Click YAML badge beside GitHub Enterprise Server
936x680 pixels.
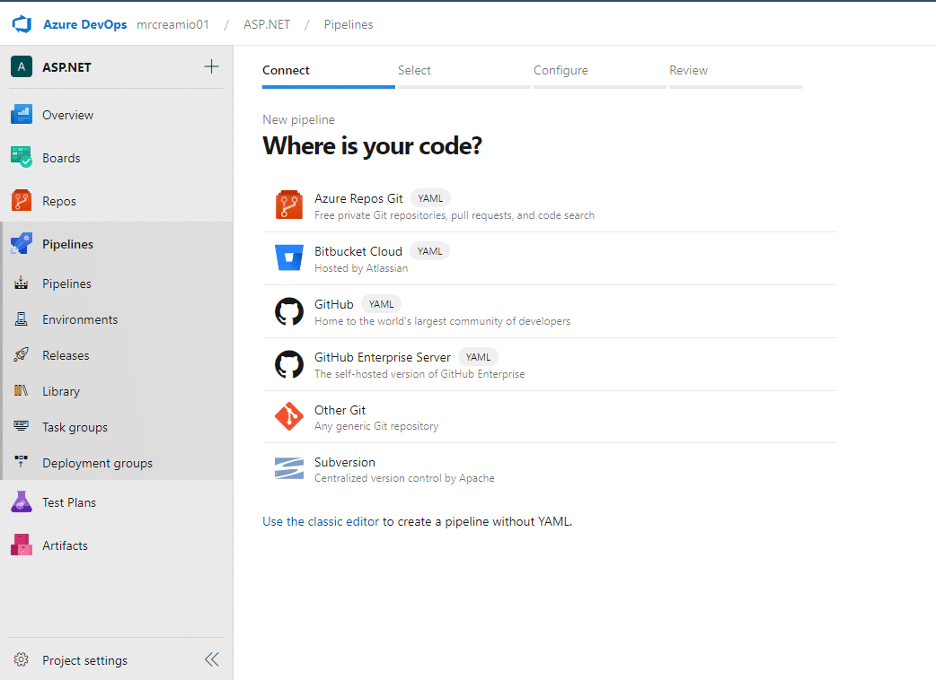pos(478,357)
